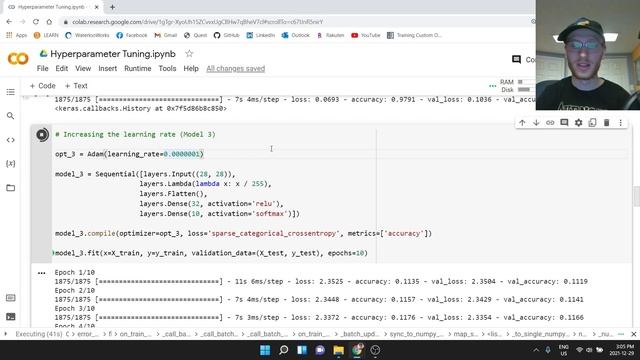Close the Hyperparameter Tuning browser tab
Screen dimensions: 640x360
tap(97, 7)
